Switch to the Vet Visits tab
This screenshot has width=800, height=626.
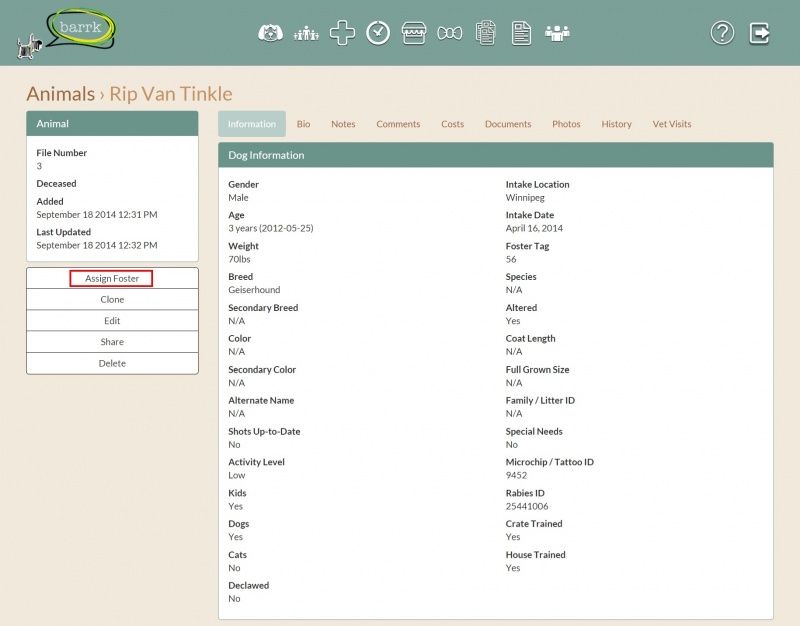pyautogui.click(x=671, y=124)
